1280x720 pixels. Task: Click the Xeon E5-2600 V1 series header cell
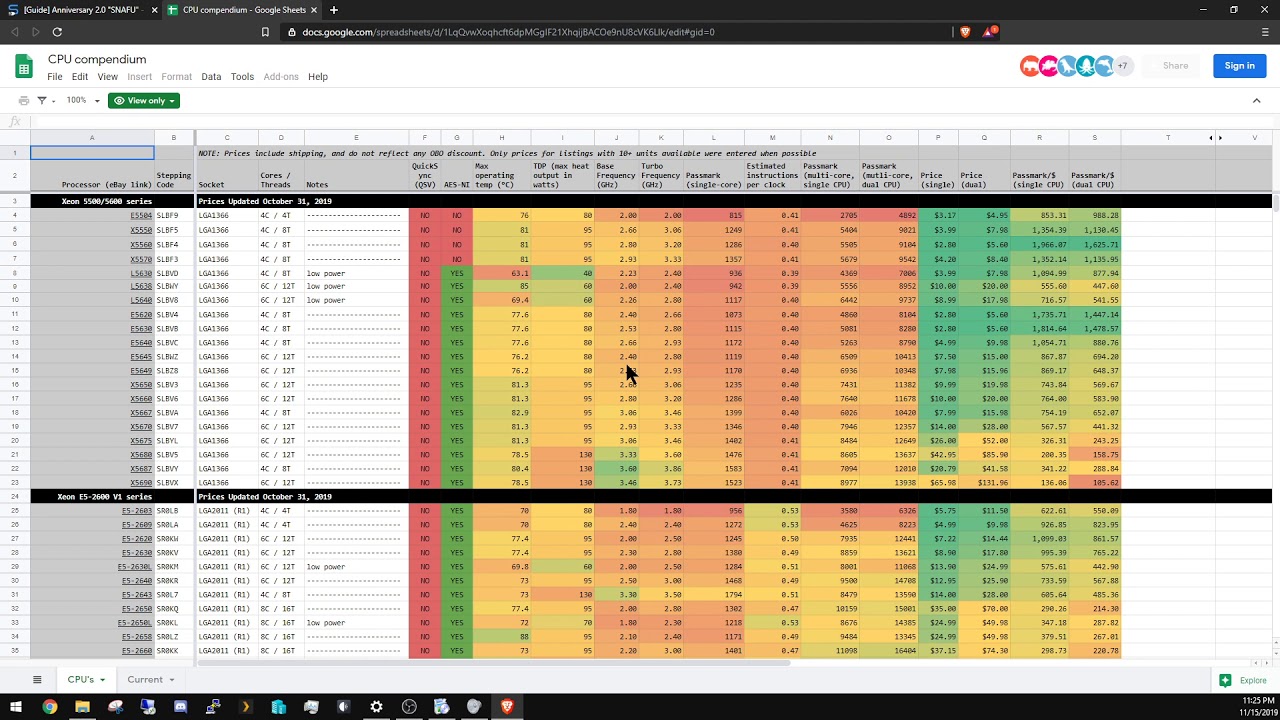coord(92,496)
